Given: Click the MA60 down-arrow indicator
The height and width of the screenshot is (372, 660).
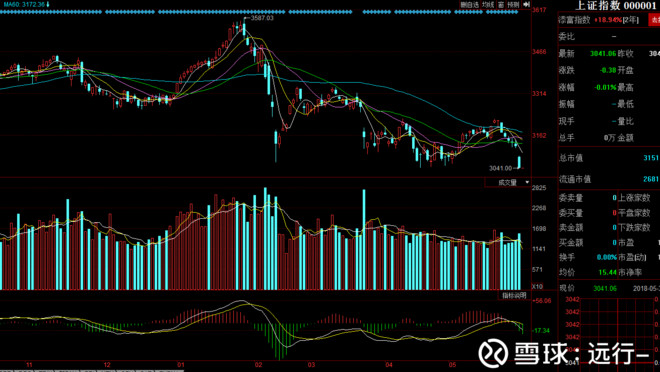Looking at the screenshot, I should click(x=48, y=4).
